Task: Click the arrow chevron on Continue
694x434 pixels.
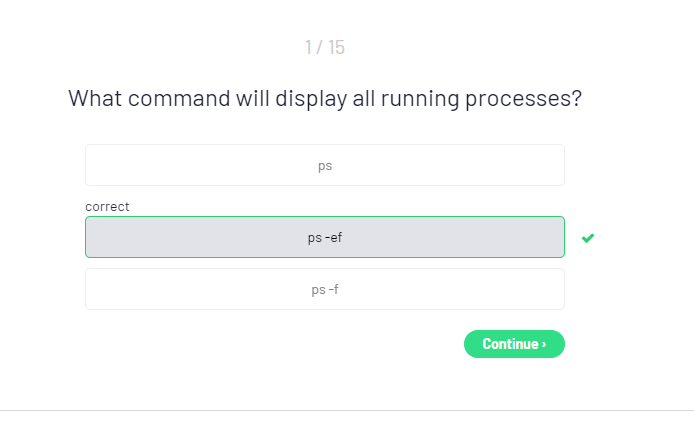Action: pos(544,344)
